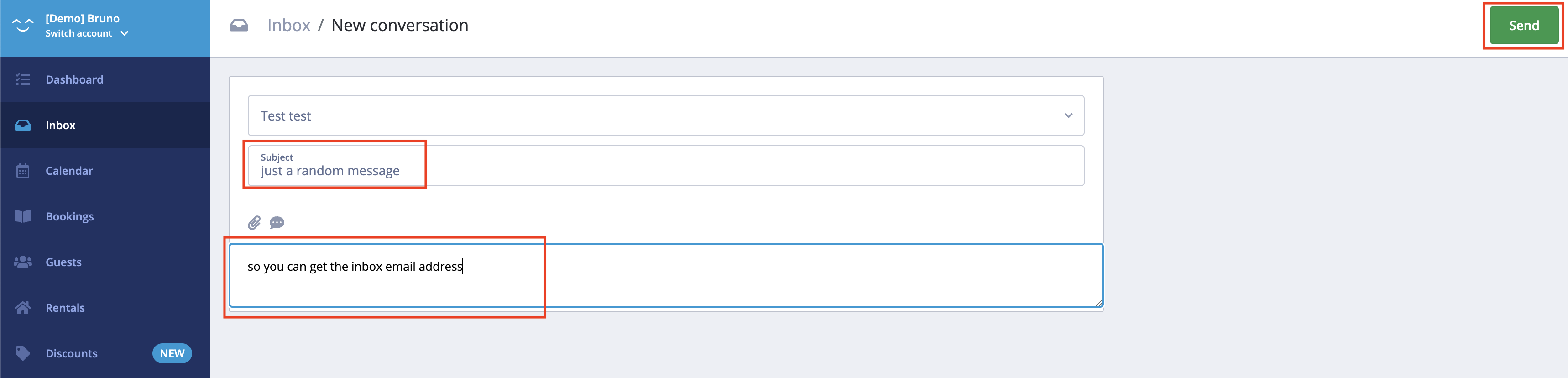Open Dashboard from sidebar menu
Image resolution: width=1568 pixels, height=378 pixels.
[74, 80]
